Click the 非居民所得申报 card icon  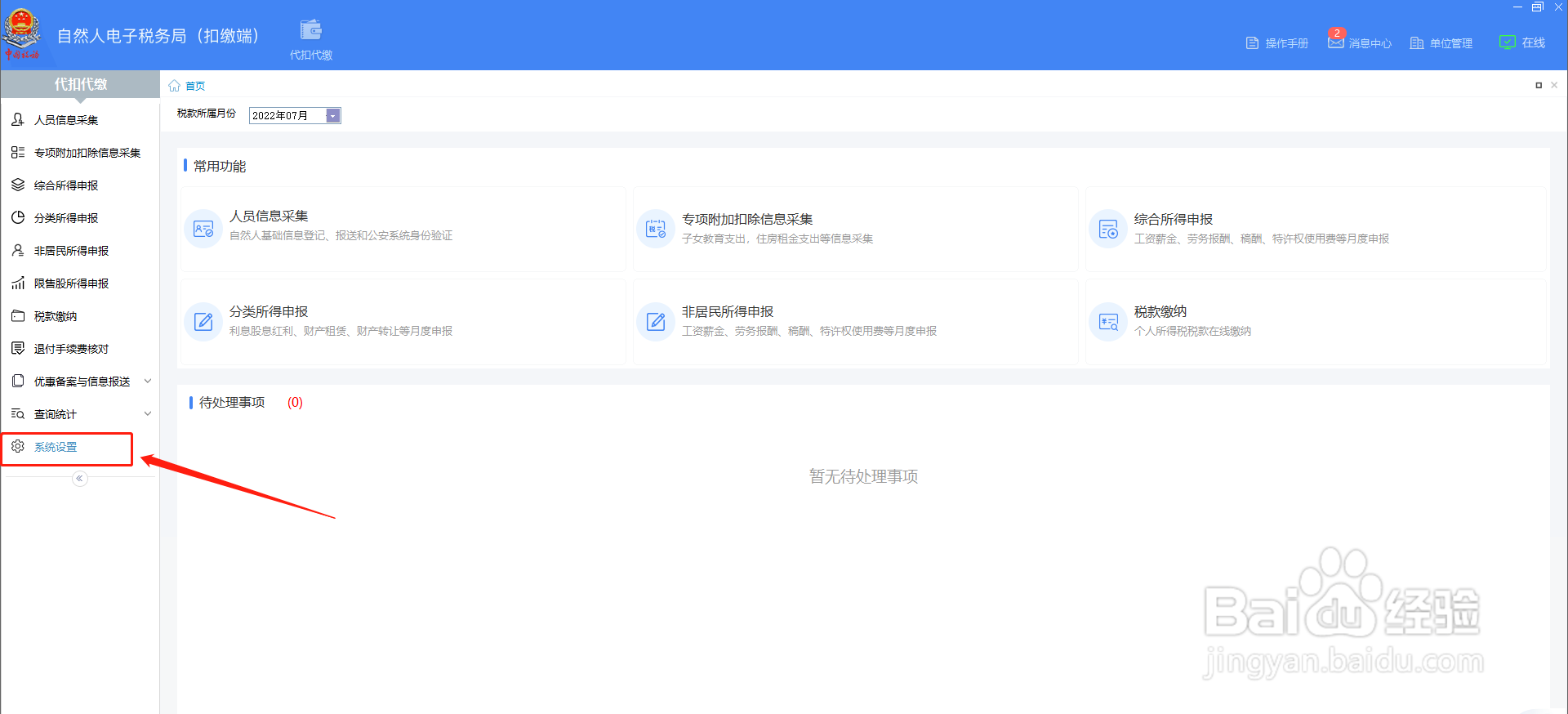coord(656,322)
